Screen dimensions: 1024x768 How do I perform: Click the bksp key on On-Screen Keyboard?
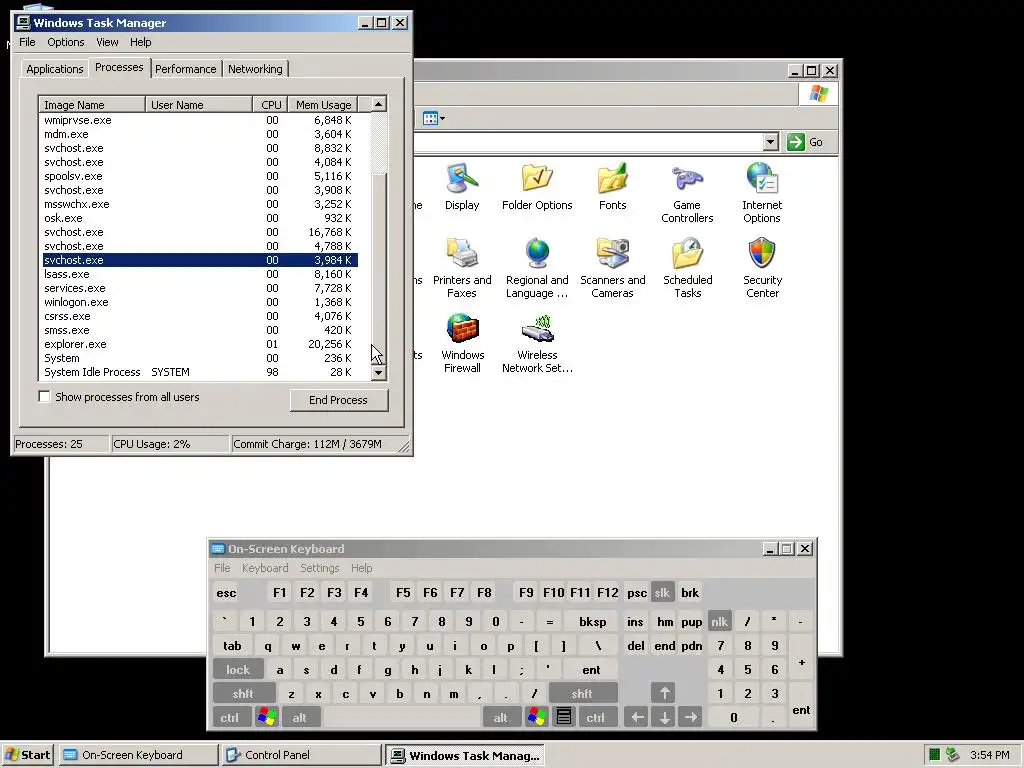point(592,621)
